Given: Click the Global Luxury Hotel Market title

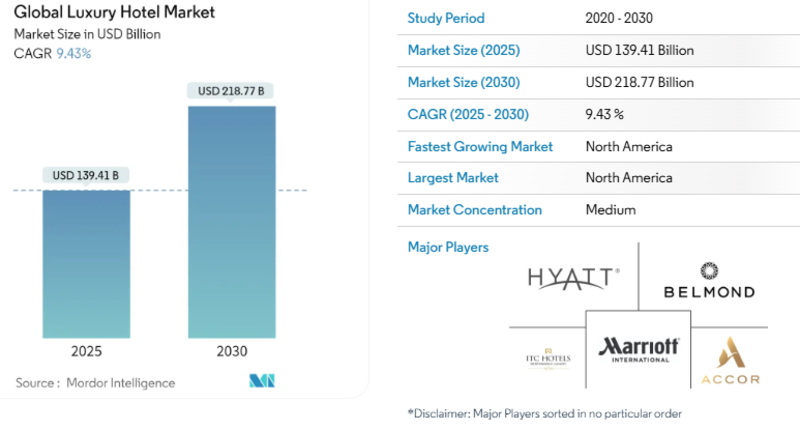Looking at the screenshot, I should (x=114, y=14).
